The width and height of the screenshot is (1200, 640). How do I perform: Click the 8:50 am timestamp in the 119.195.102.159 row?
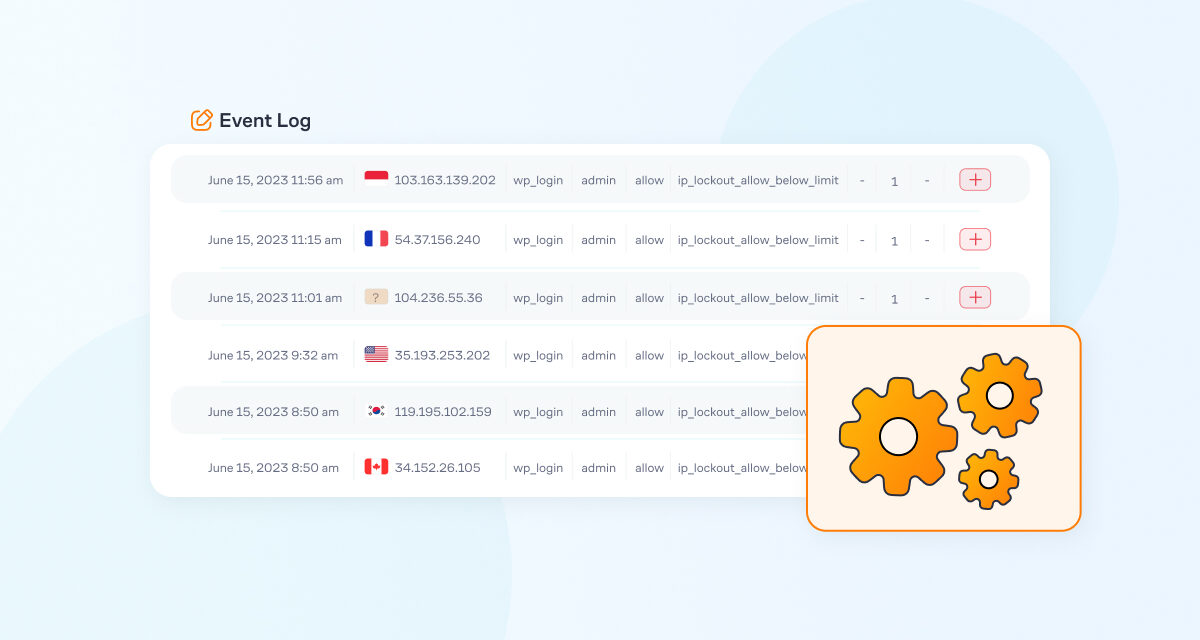point(273,412)
